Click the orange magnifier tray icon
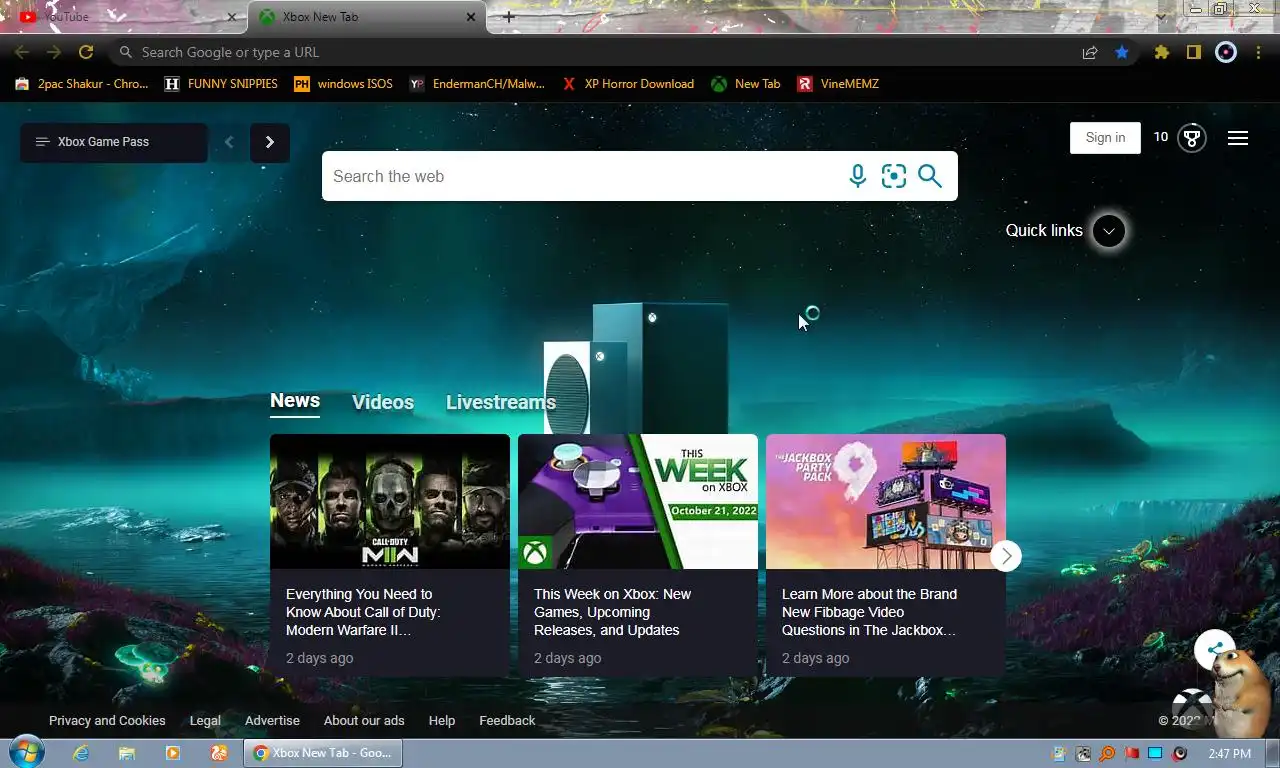 1107,753
